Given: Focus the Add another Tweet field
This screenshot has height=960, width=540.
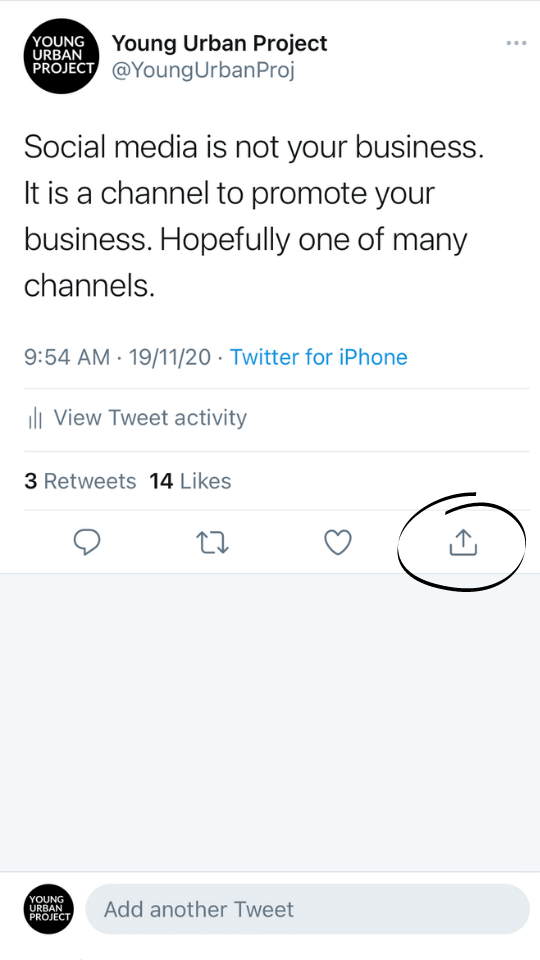Looking at the screenshot, I should coord(307,909).
